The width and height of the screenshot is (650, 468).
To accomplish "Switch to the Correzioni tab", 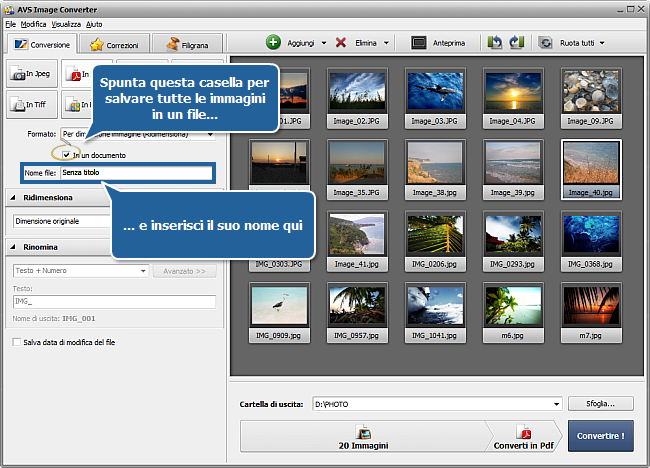I will [x=115, y=44].
